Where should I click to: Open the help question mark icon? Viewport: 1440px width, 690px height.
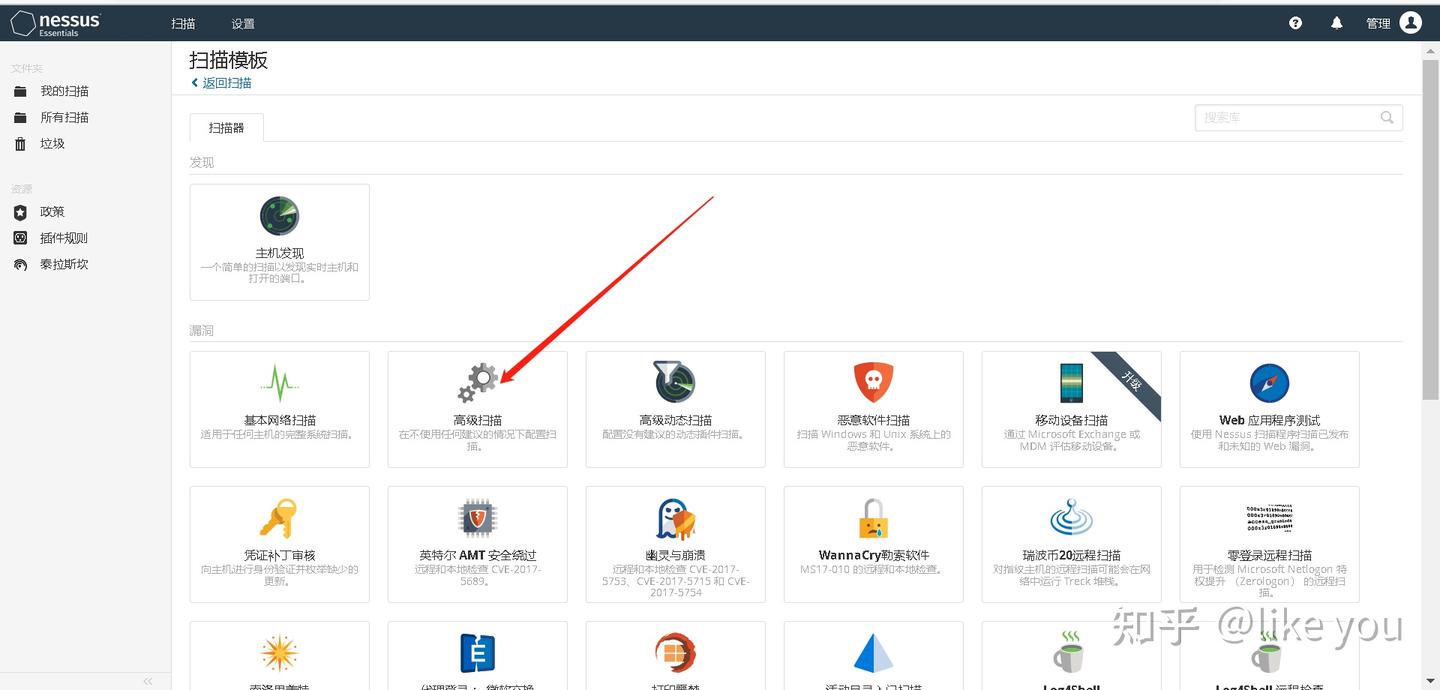(x=1295, y=23)
